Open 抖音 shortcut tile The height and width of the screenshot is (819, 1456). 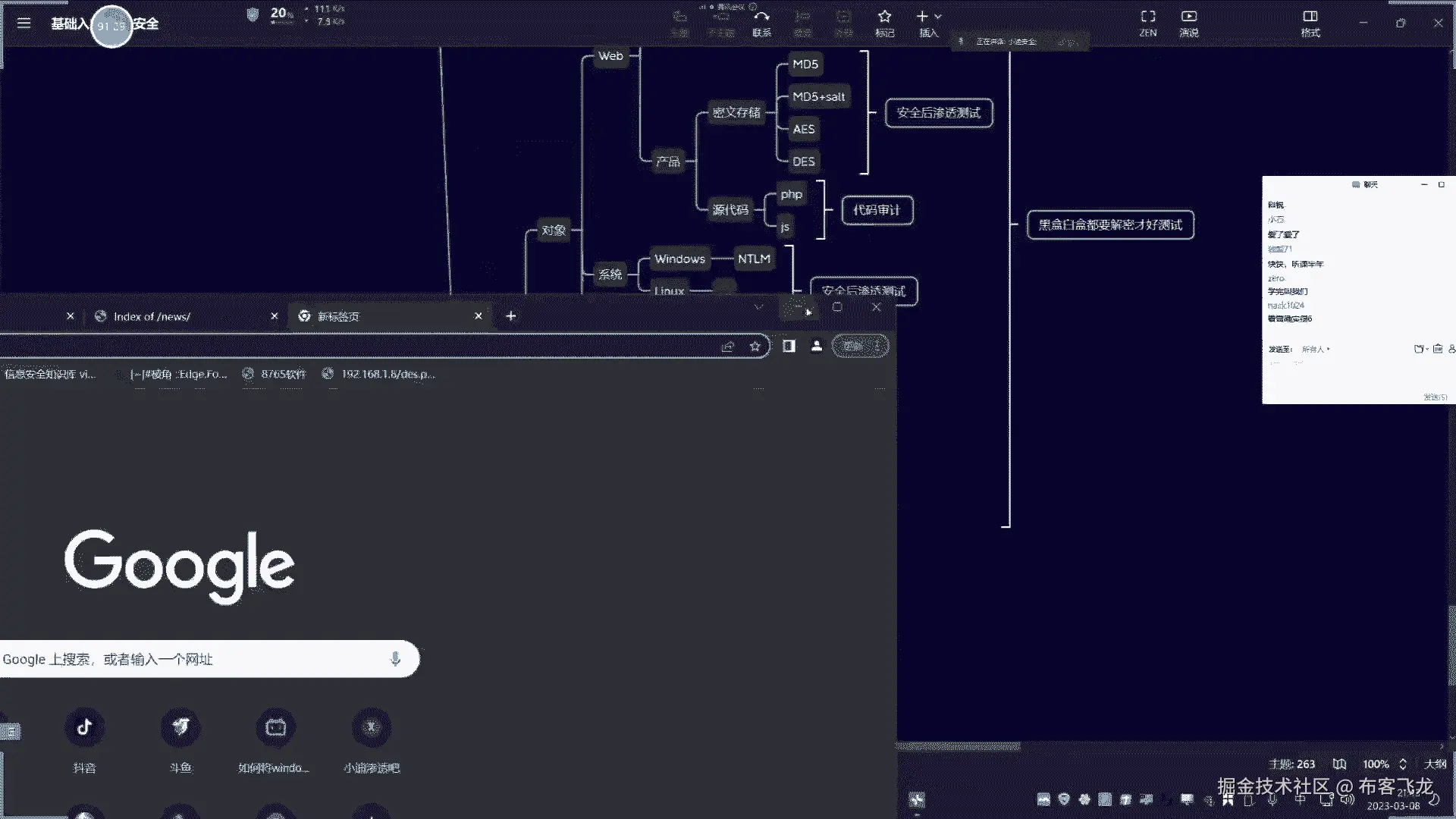(84, 728)
